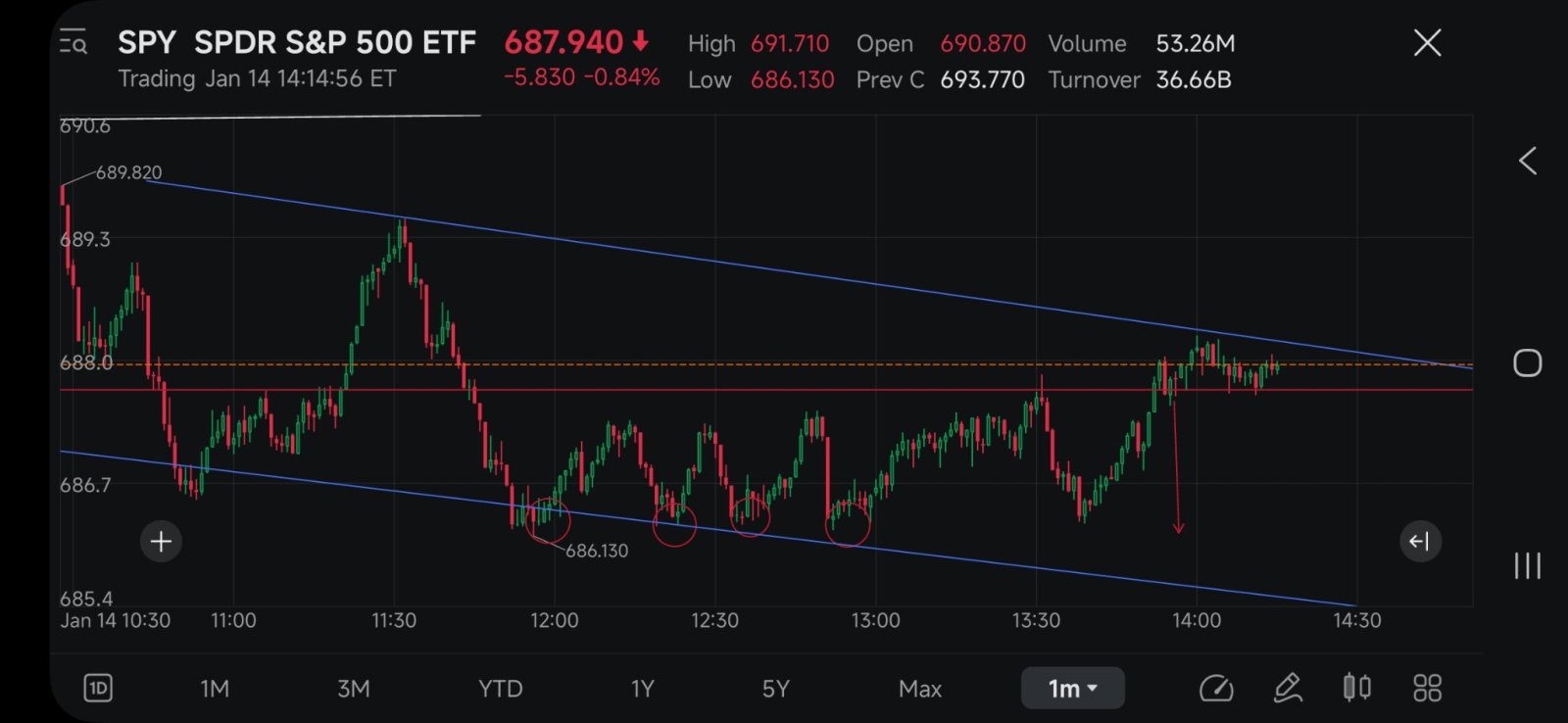This screenshot has width=1568, height=723.
Task: Jump to latest candle arrow button
Action: (1419, 541)
